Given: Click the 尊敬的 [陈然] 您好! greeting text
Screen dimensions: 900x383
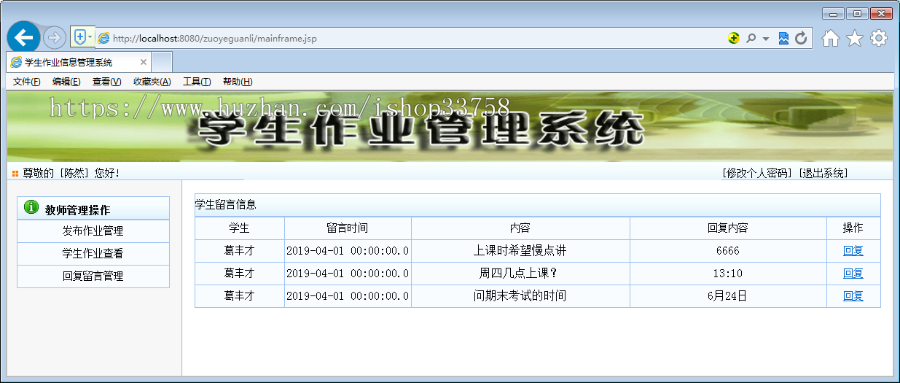Looking at the screenshot, I should tap(71, 173).
